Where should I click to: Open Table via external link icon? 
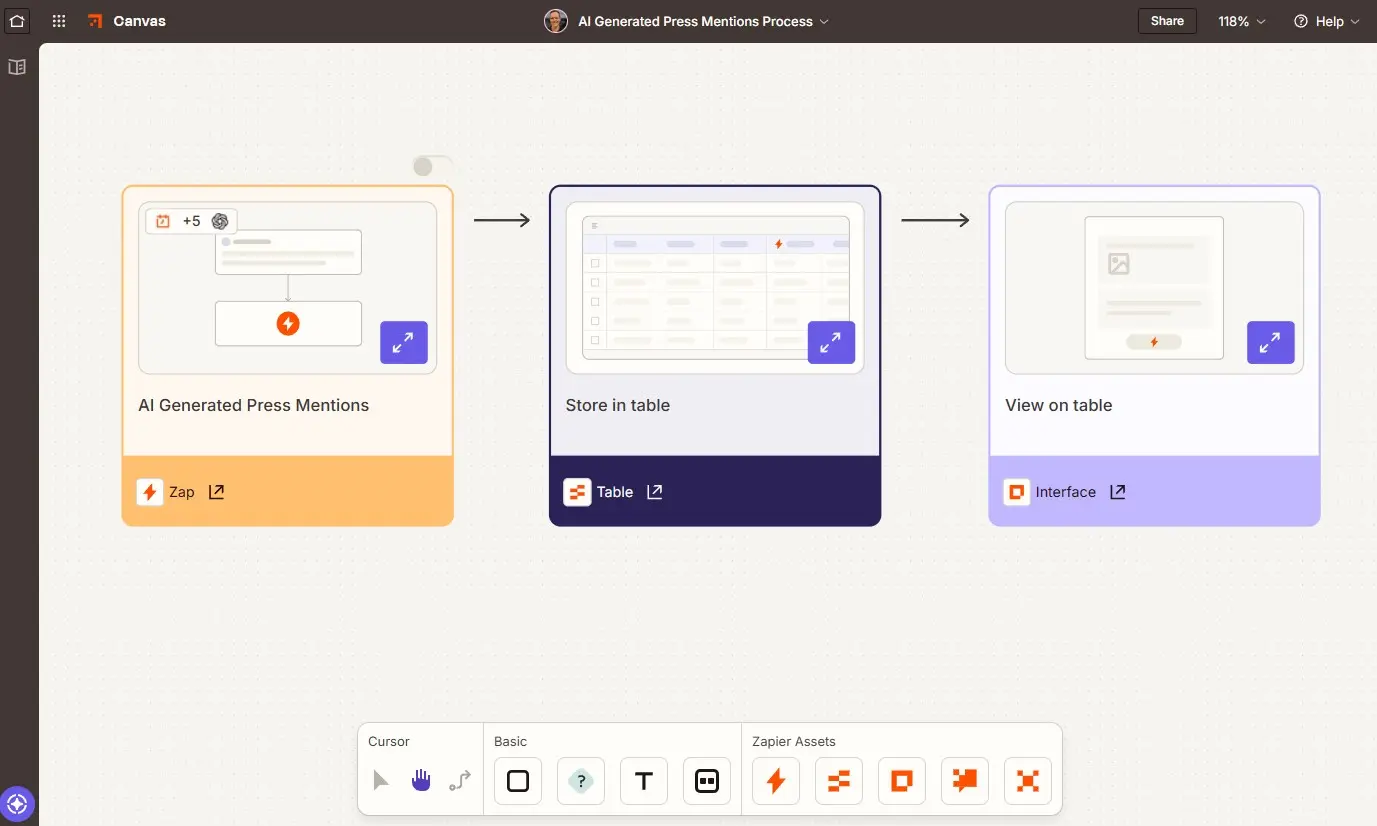(x=655, y=492)
